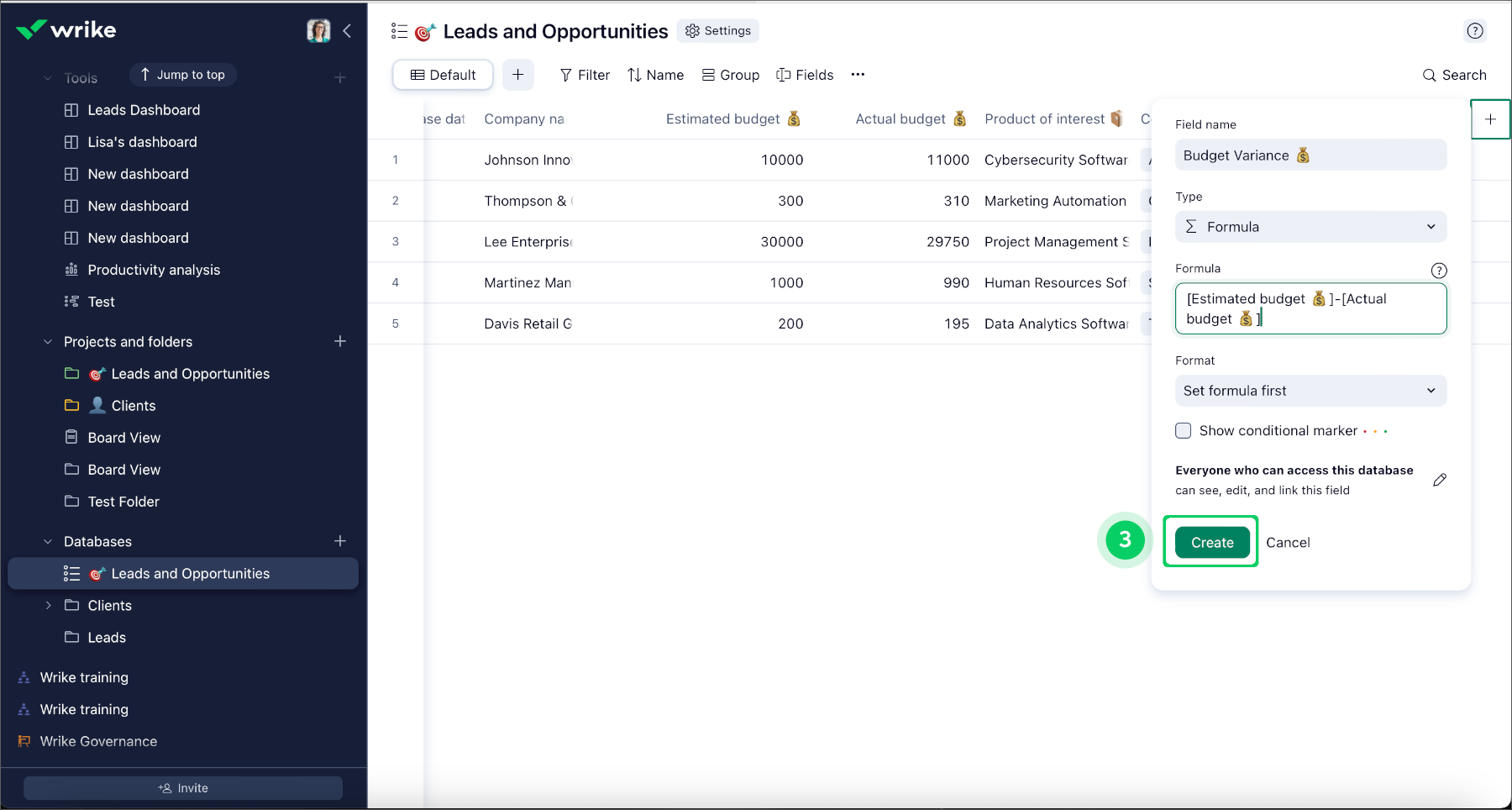Viewport: 1512px width, 810px height.
Task: Expand the Clients folder under Databases
Action: pos(48,606)
